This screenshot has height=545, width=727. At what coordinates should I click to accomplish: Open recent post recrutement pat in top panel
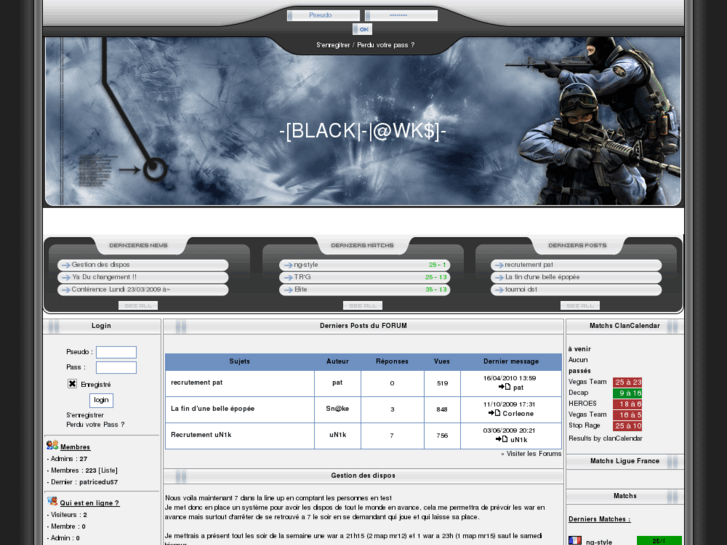[x=529, y=265]
